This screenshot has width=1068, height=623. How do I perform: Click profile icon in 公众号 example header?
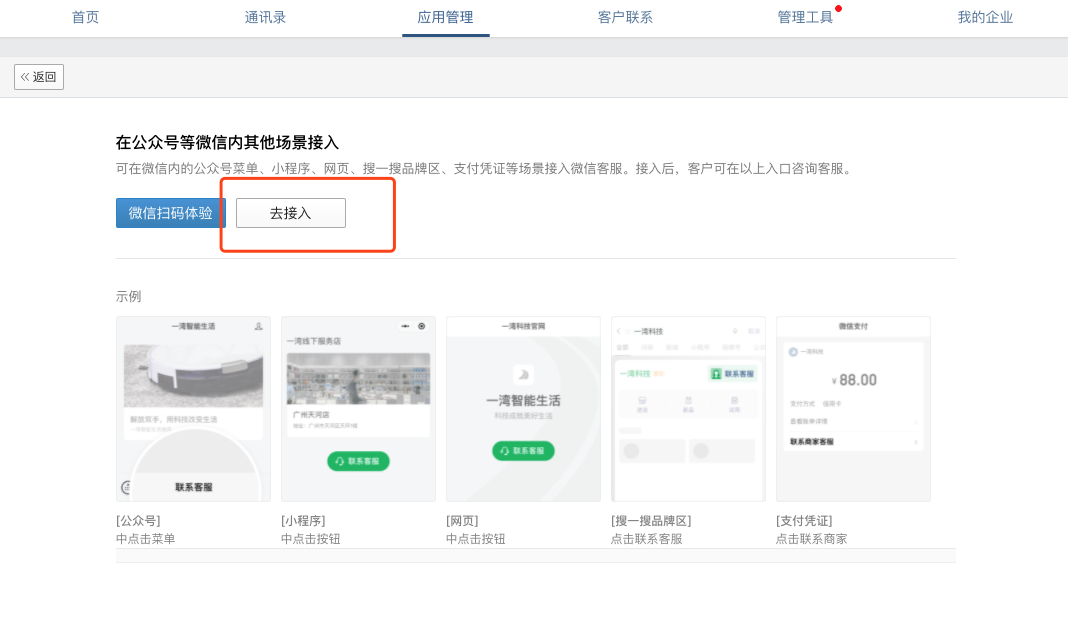pos(258,326)
